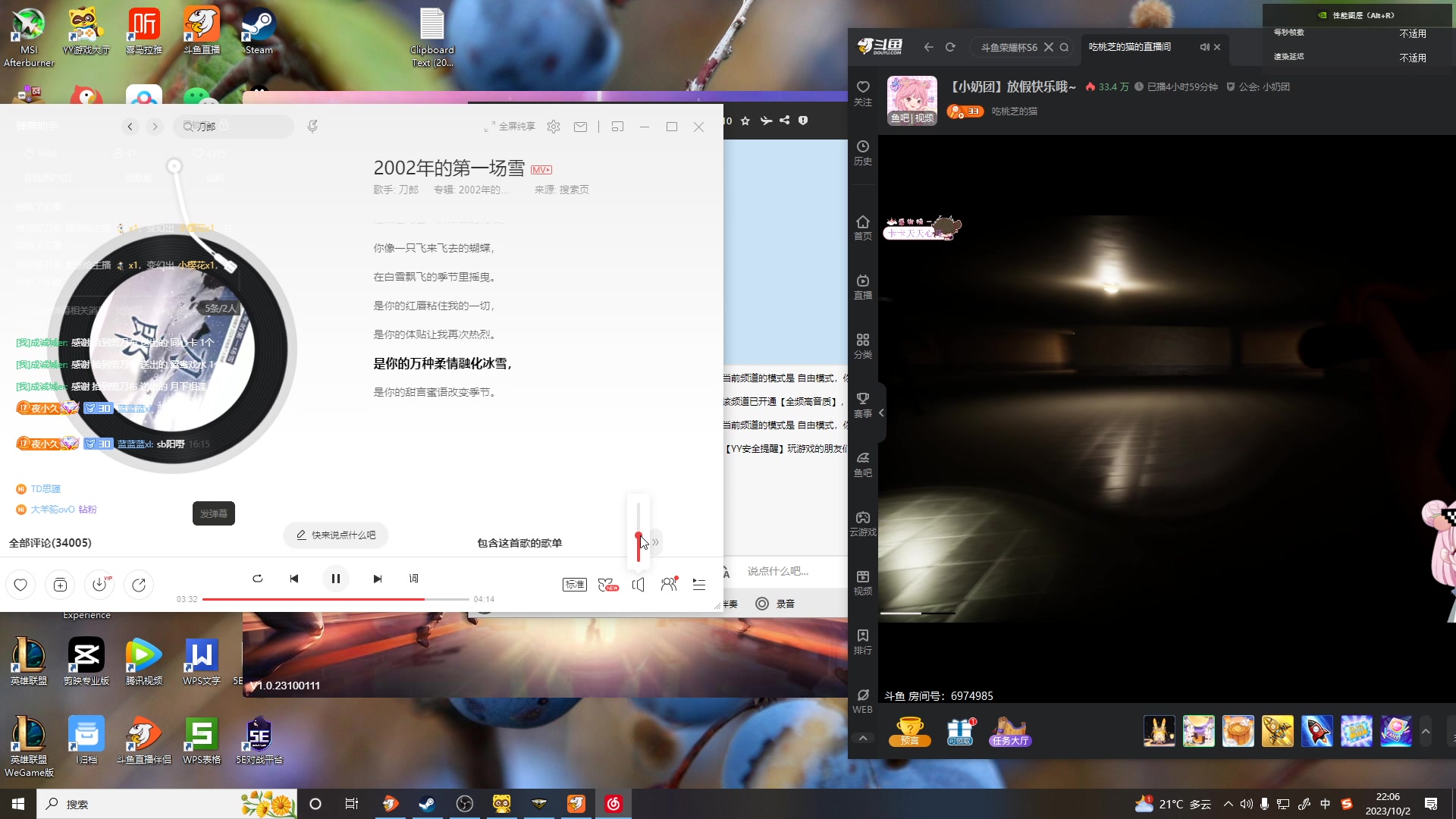Screen dimensions: 1456x819
Task: Toggle the desktop lyrics 词 button
Action: [x=414, y=579]
